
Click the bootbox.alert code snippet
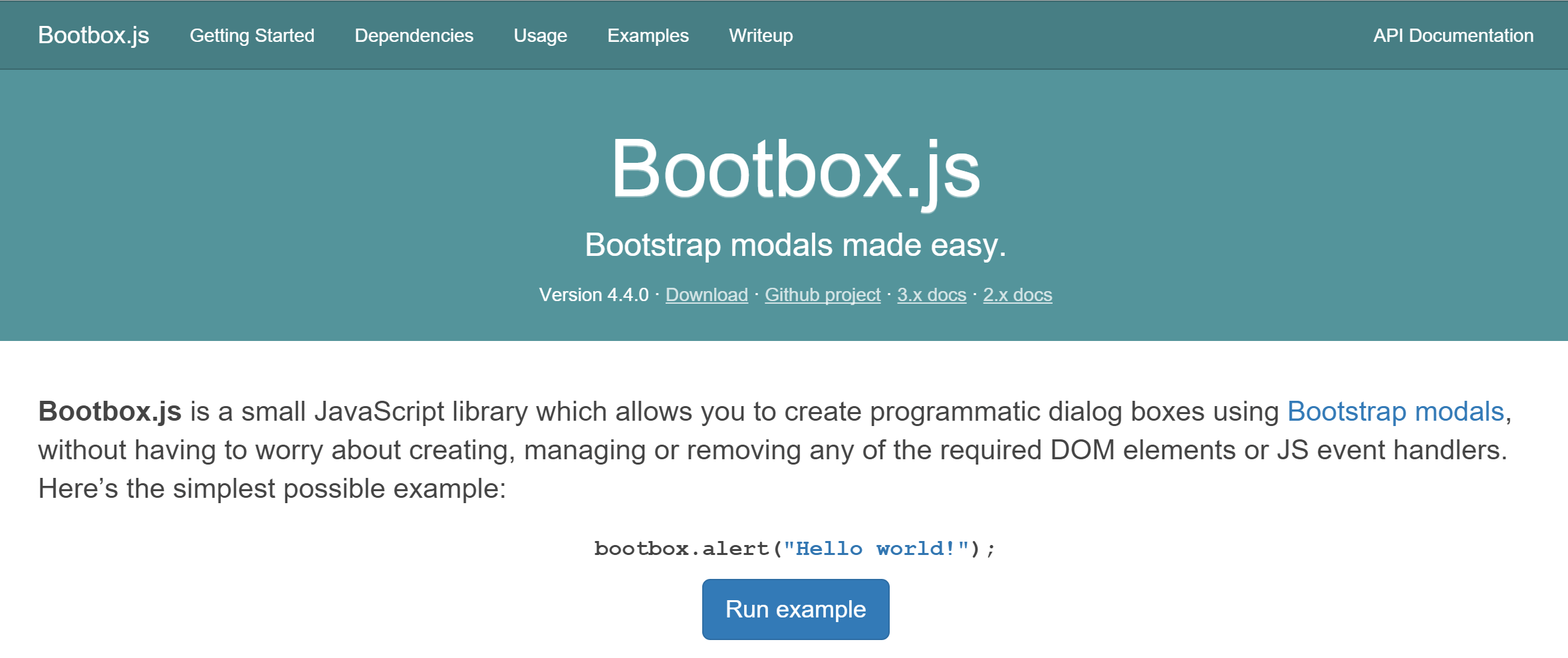click(x=795, y=548)
